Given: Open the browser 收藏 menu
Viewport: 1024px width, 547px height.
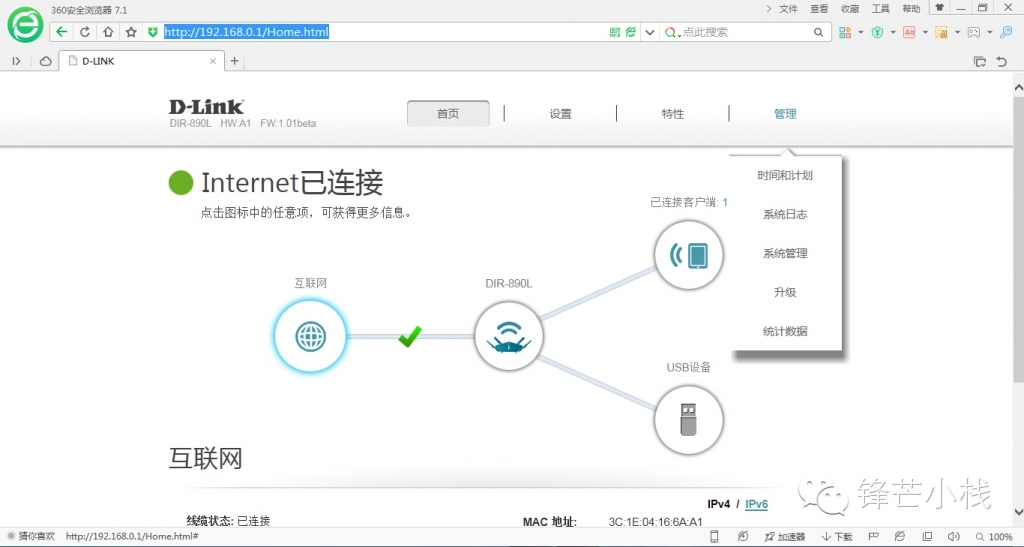Looking at the screenshot, I should click(x=850, y=8).
